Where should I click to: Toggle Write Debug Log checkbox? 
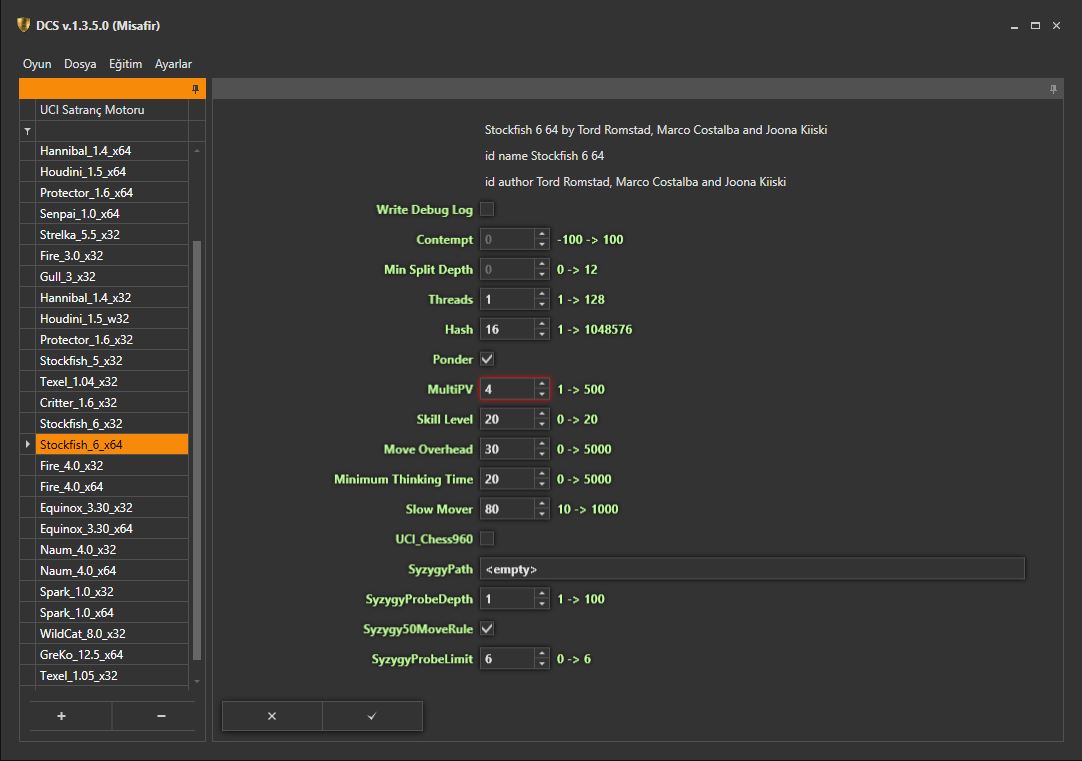tap(486, 209)
